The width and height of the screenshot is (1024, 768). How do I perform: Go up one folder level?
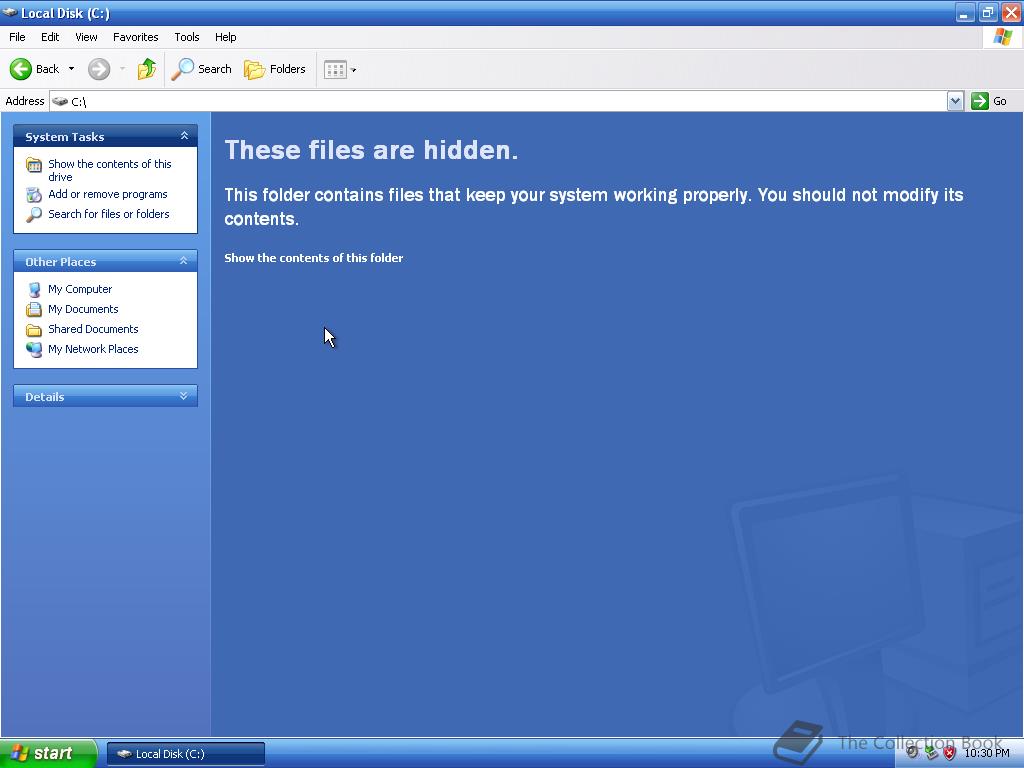(147, 69)
